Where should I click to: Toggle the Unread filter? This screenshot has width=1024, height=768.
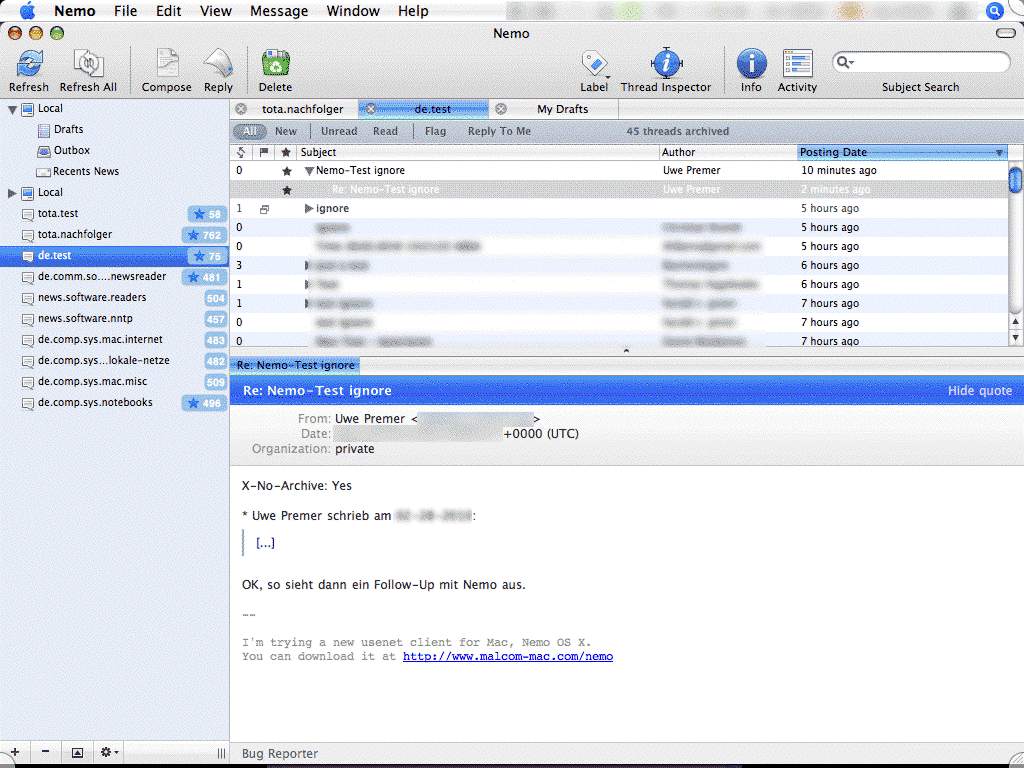tap(339, 131)
